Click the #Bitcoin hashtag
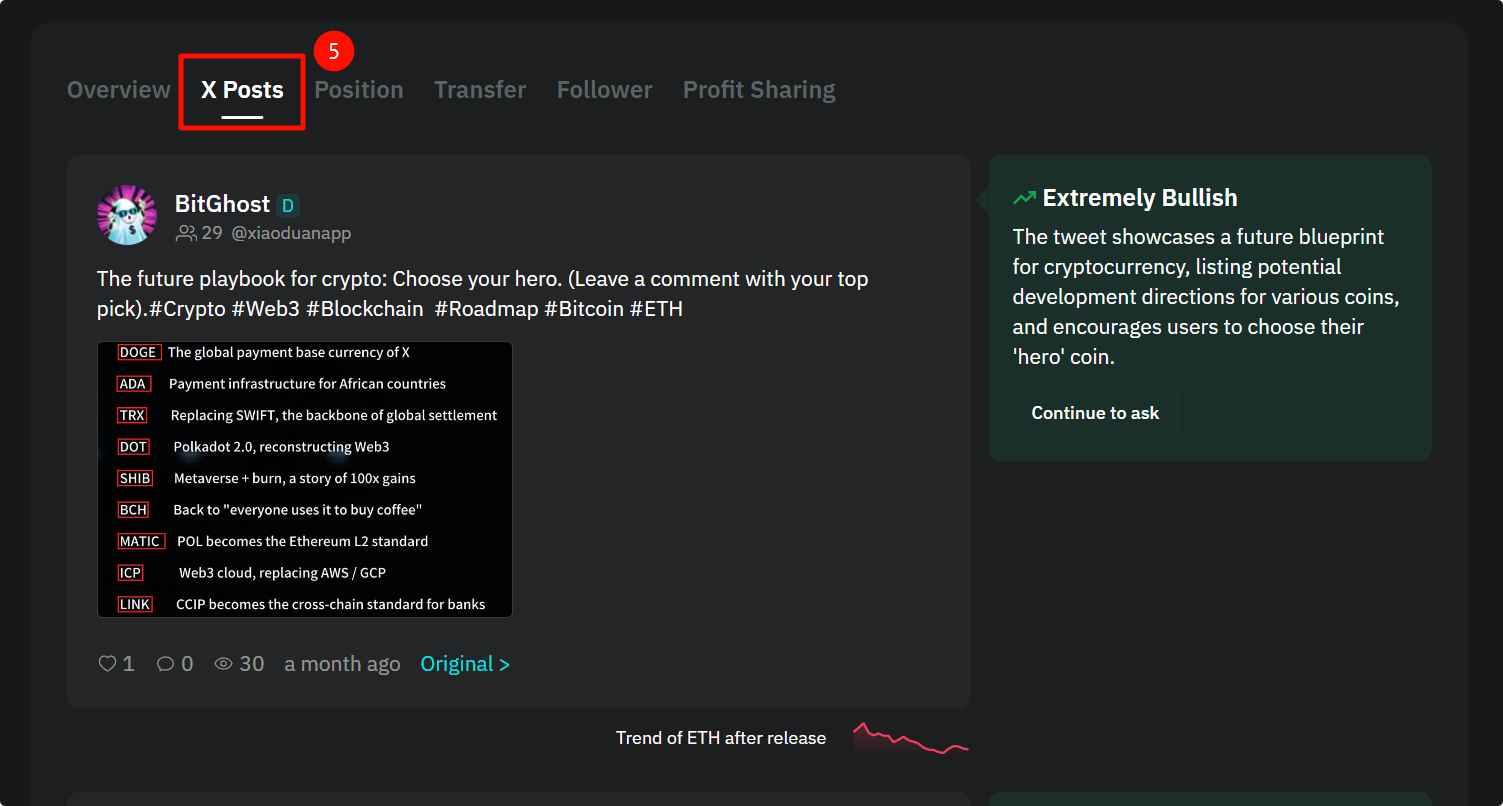Viewport: 1503px width, 806px height. point(584,309)
